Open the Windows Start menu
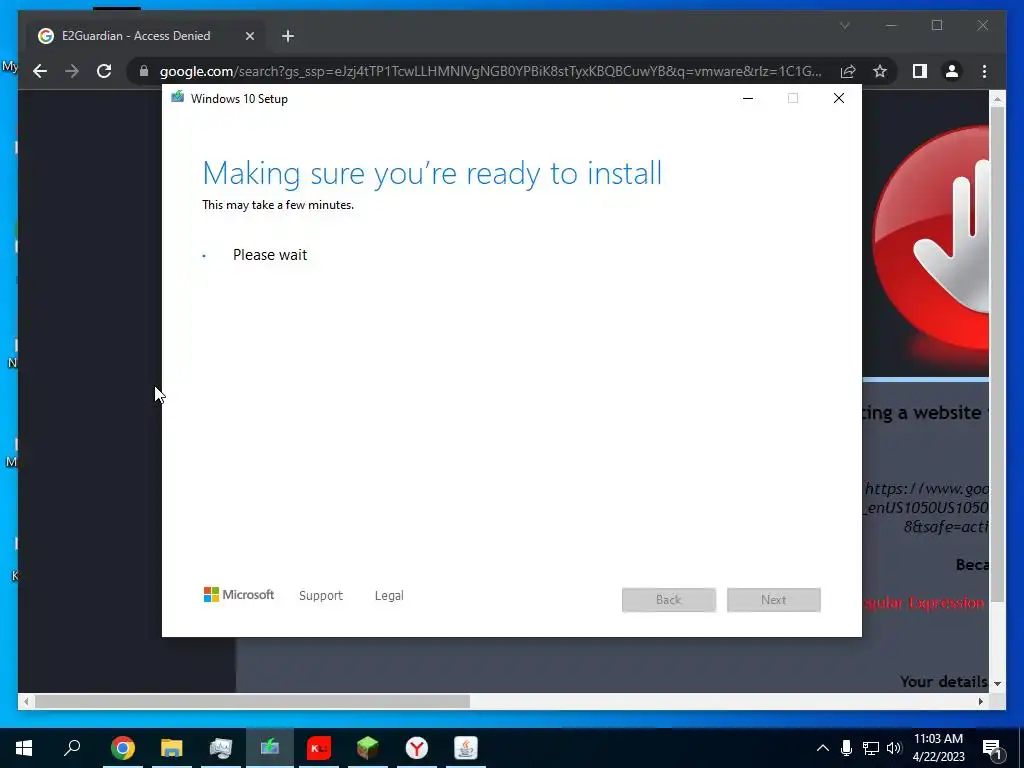1024x768 pixels. click(x=24, y=748)
